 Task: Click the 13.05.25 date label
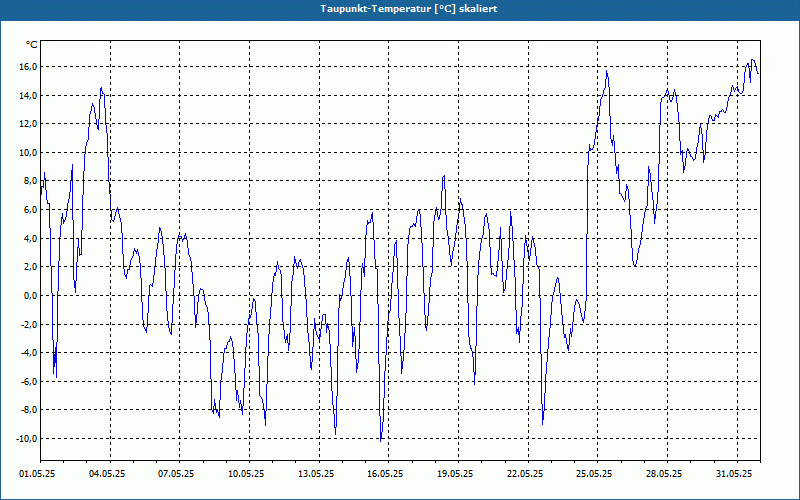pyautogui.click(x=316, y=474)
